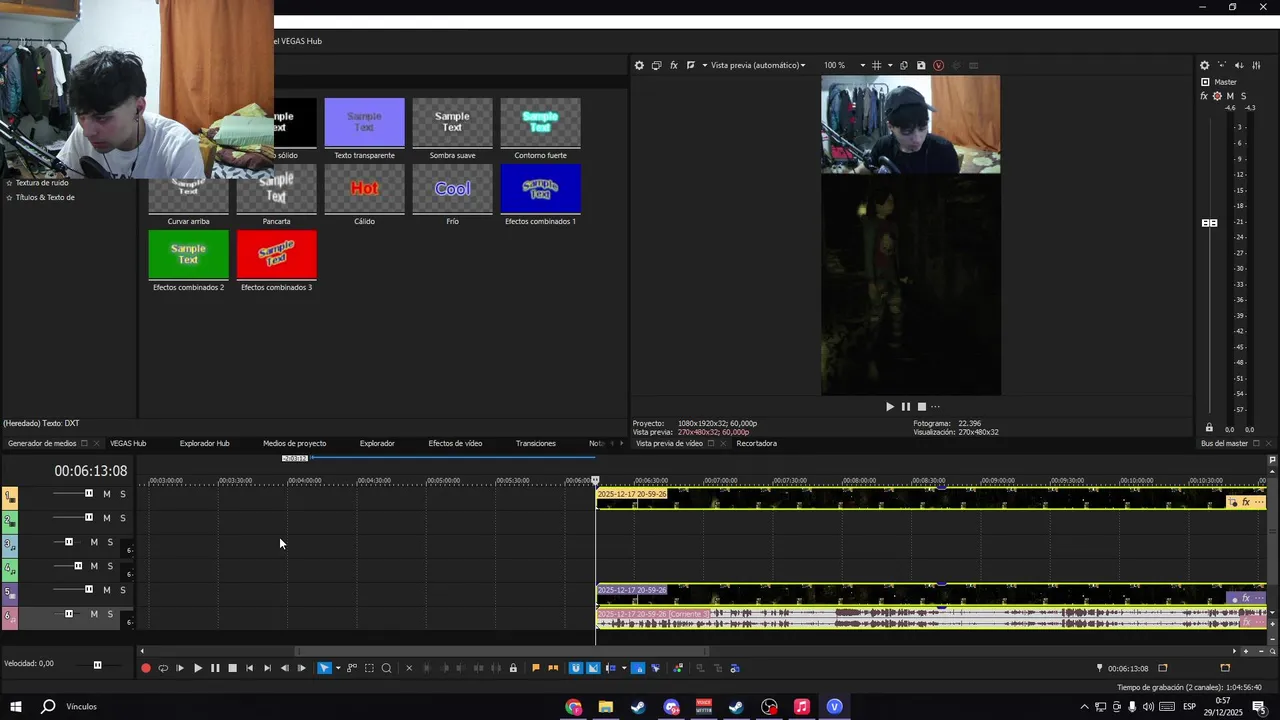The height and width of the screenshot is (720, 1280).
Task: Solo audio track 6
Action: [110, 614]
